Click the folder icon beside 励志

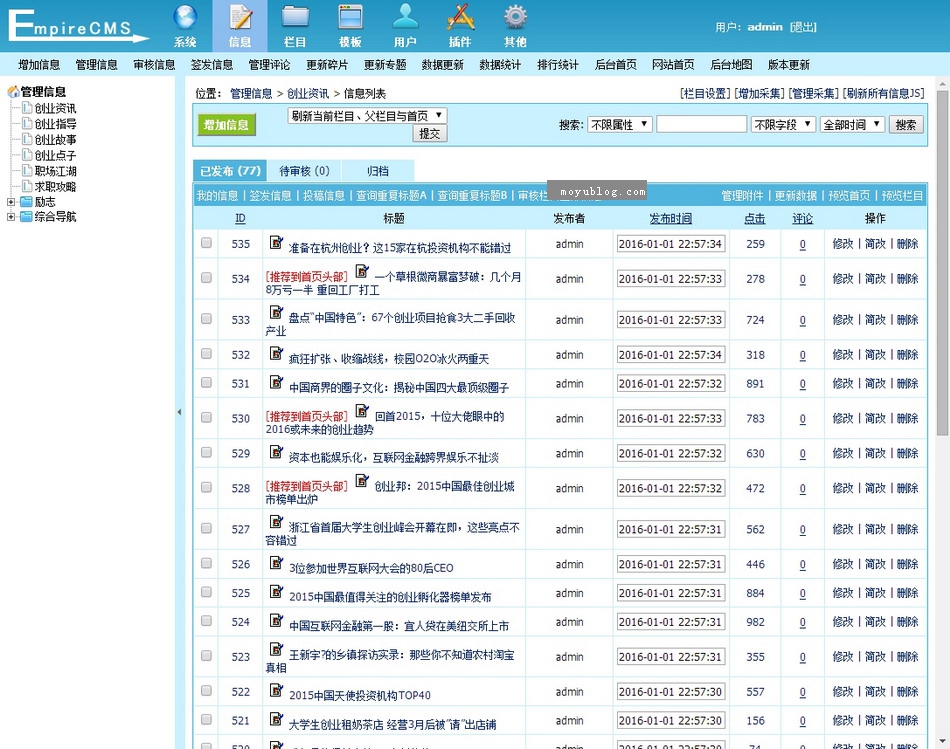pos(26,201)
